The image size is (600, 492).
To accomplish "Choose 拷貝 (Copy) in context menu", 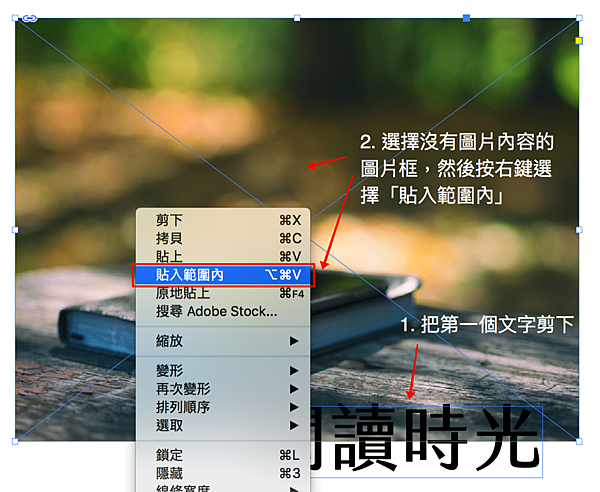I will tap(223, 238).
